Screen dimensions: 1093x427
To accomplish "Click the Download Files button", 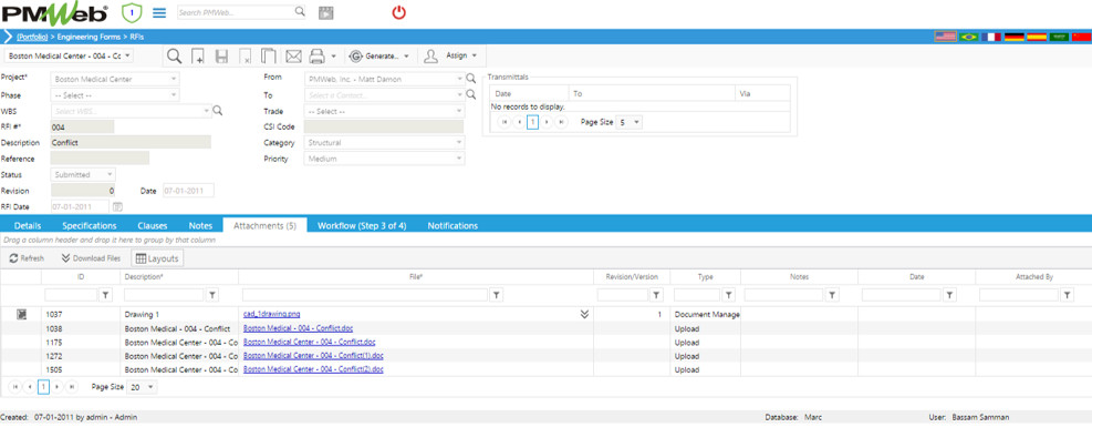I will pos(91,258).
